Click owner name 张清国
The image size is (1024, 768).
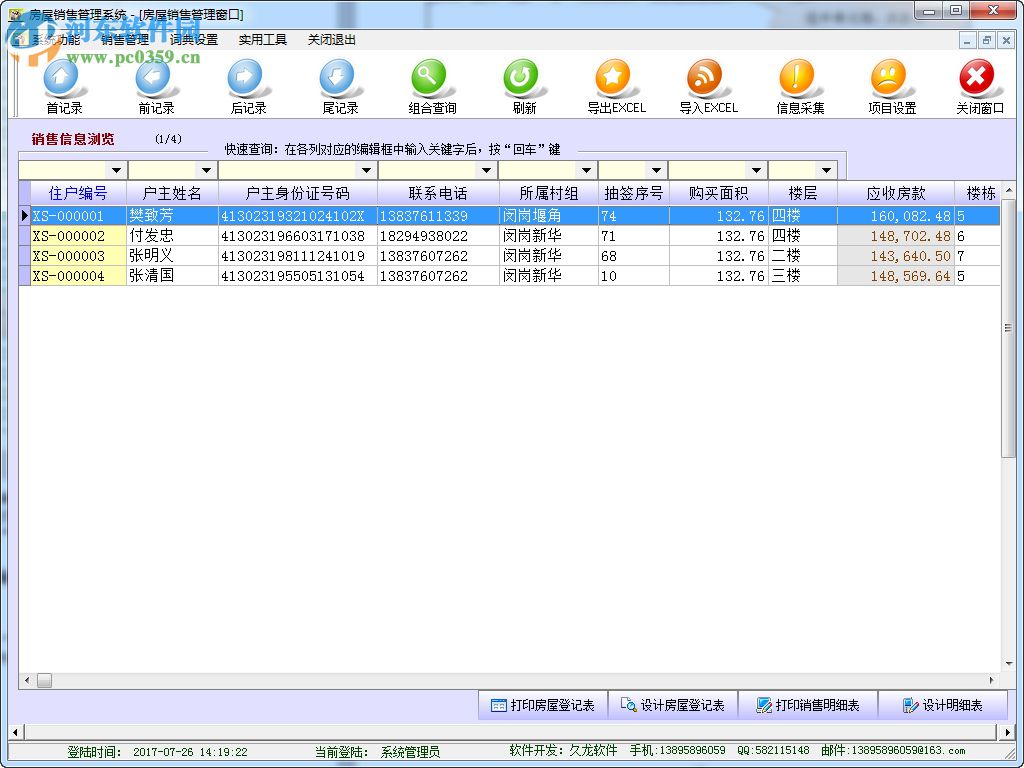(151, 276)
